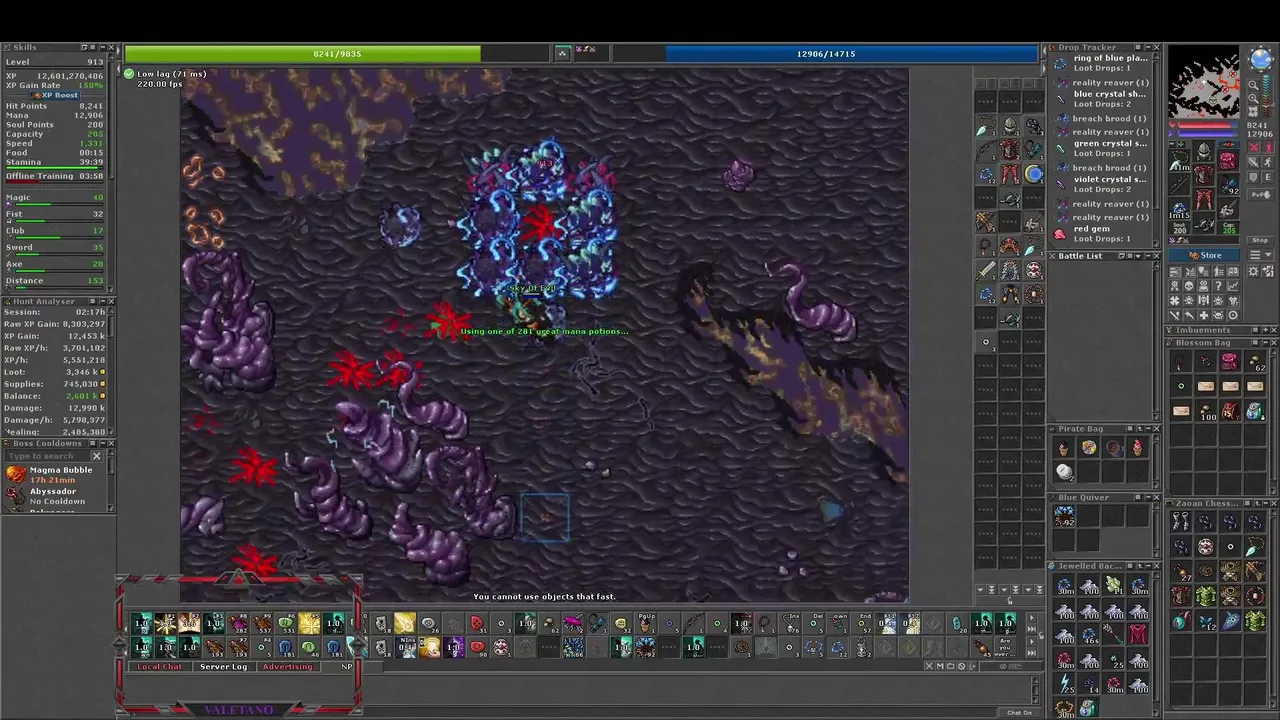Select the backpack equipment slot

pyautogui.click(x=1228, y=160)
